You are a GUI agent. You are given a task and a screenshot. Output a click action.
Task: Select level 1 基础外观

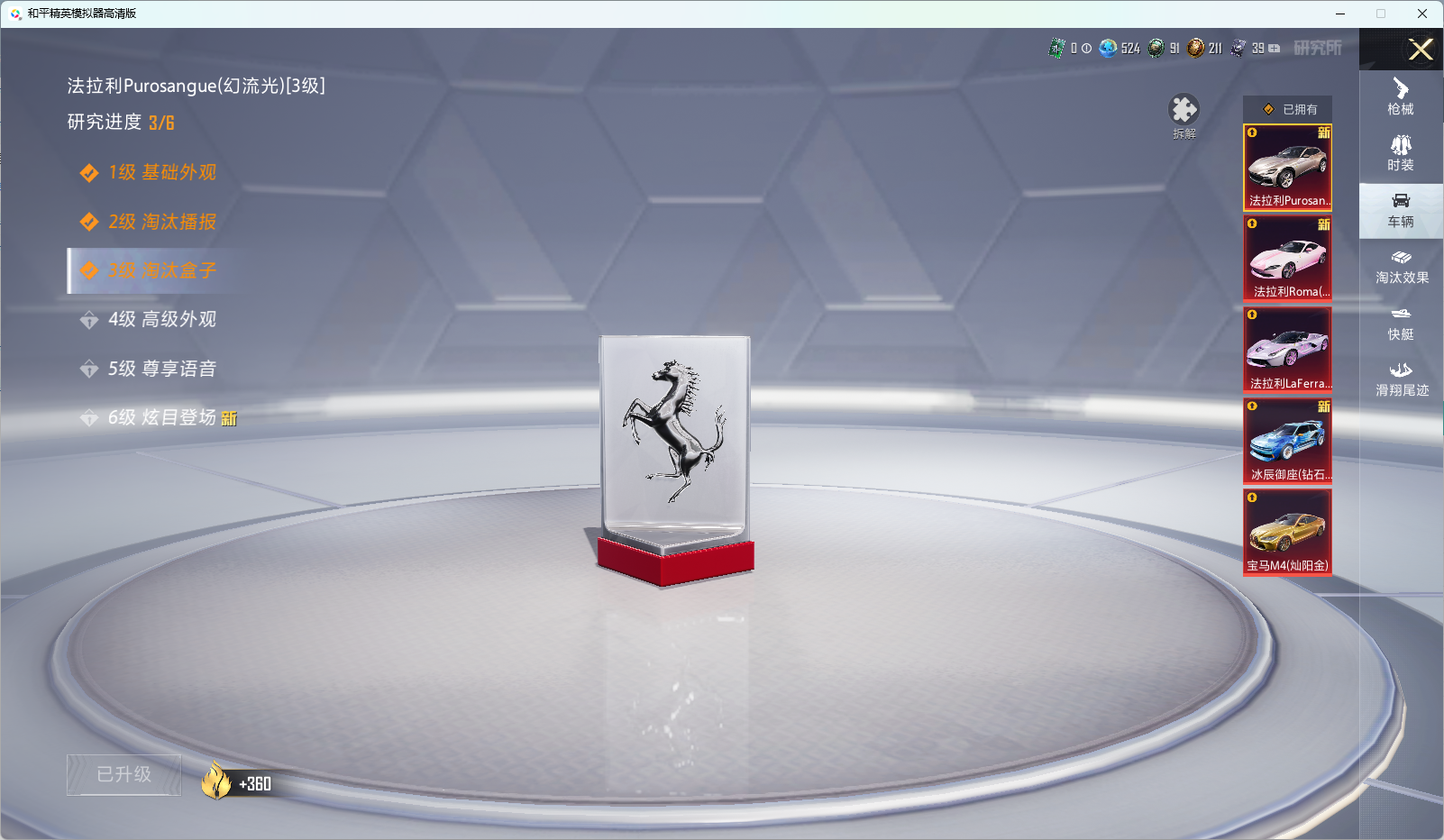(162, 172)
